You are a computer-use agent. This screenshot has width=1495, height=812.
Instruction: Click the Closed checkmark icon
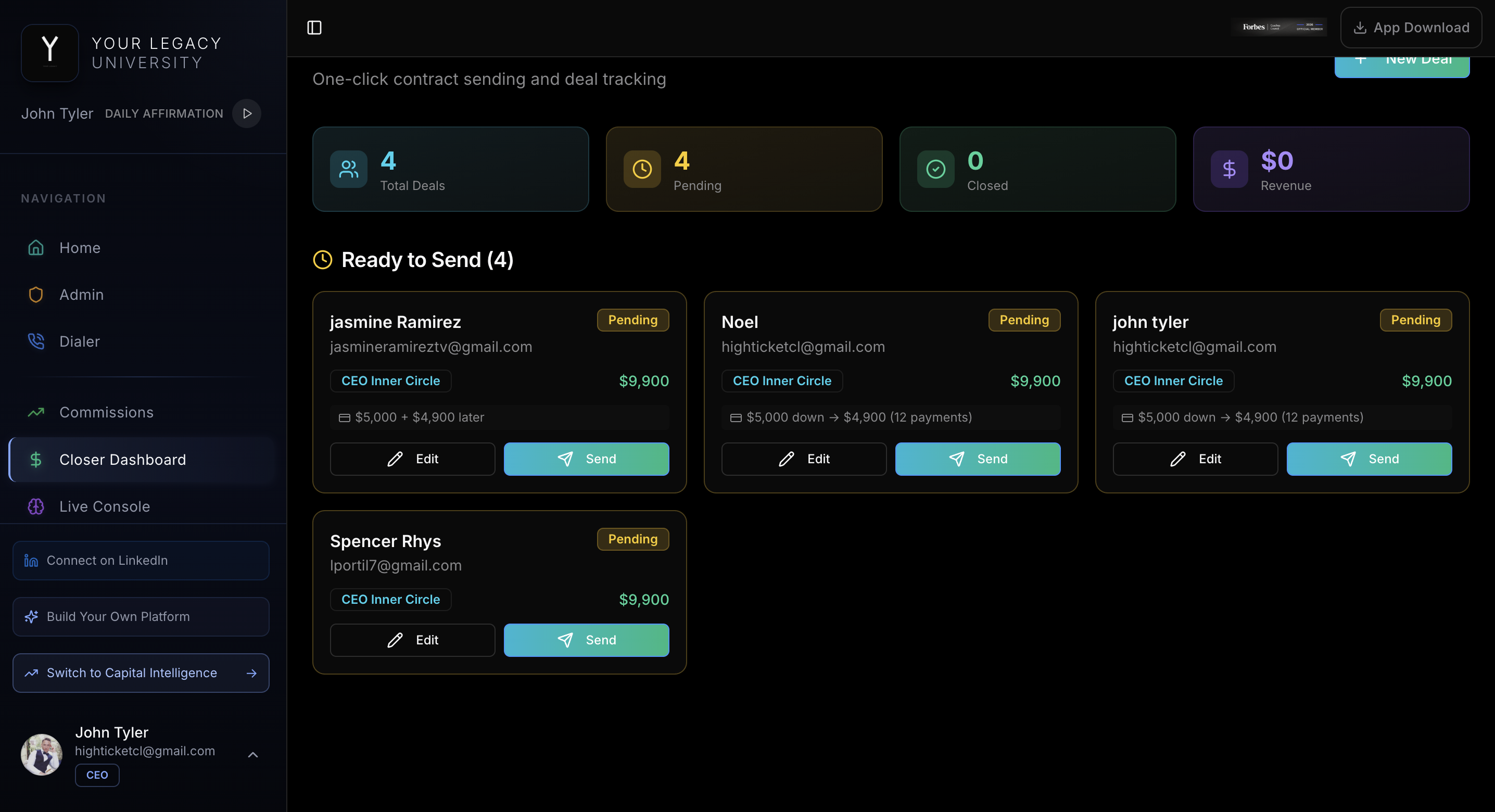(935, 170)
